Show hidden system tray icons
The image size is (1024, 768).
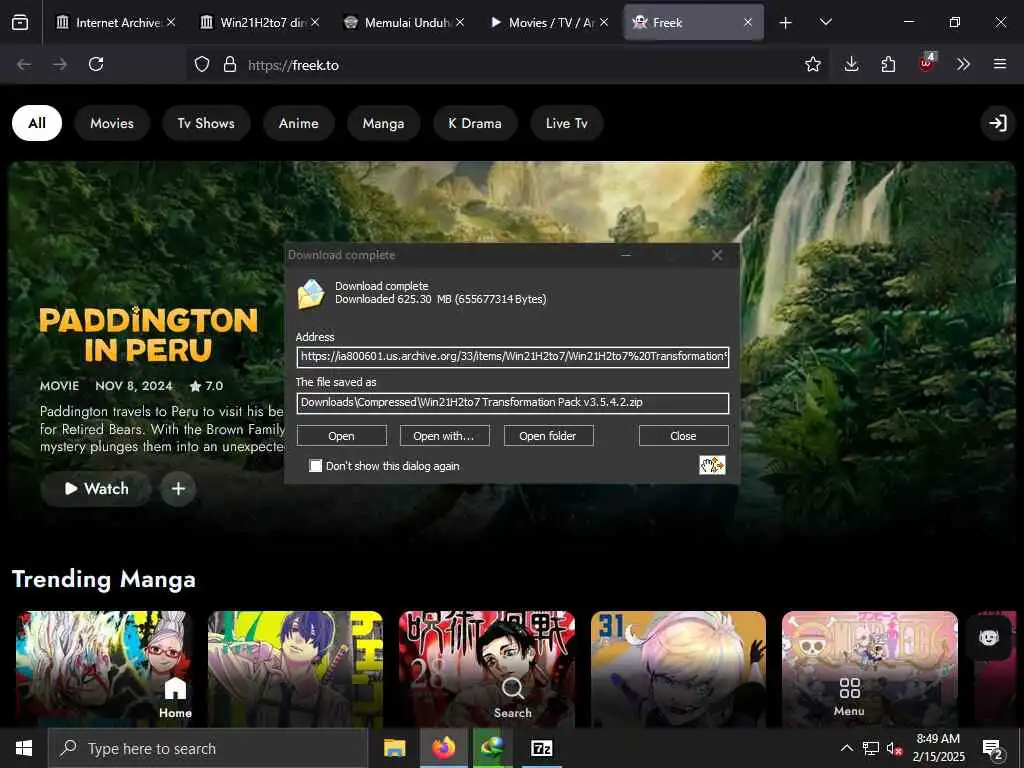point(846,748)
